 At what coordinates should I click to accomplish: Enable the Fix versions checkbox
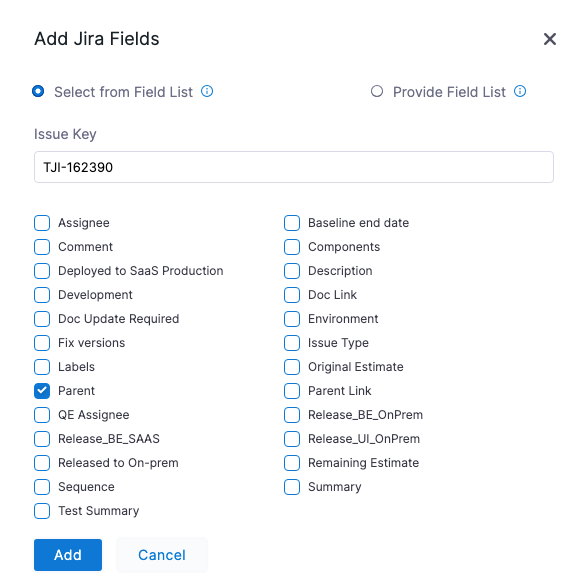click(42, 343)
